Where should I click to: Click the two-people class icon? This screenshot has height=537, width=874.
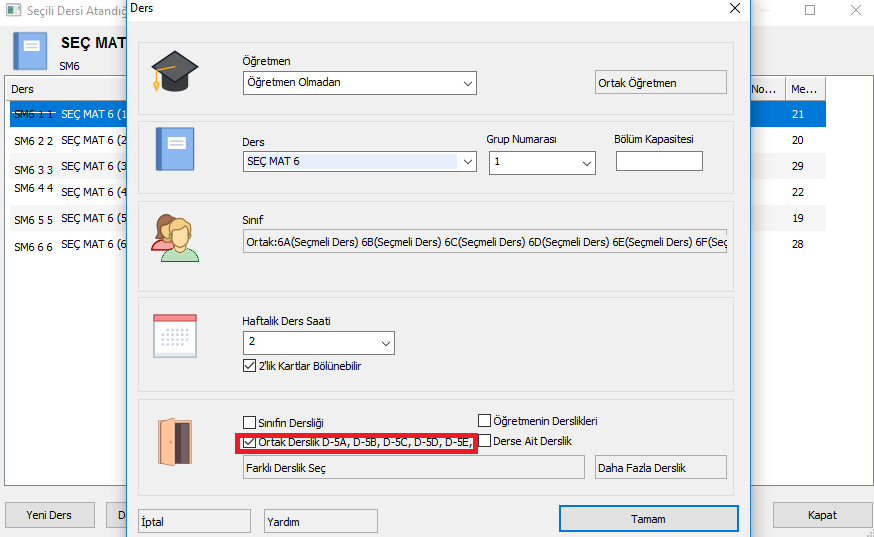(175, 238)
